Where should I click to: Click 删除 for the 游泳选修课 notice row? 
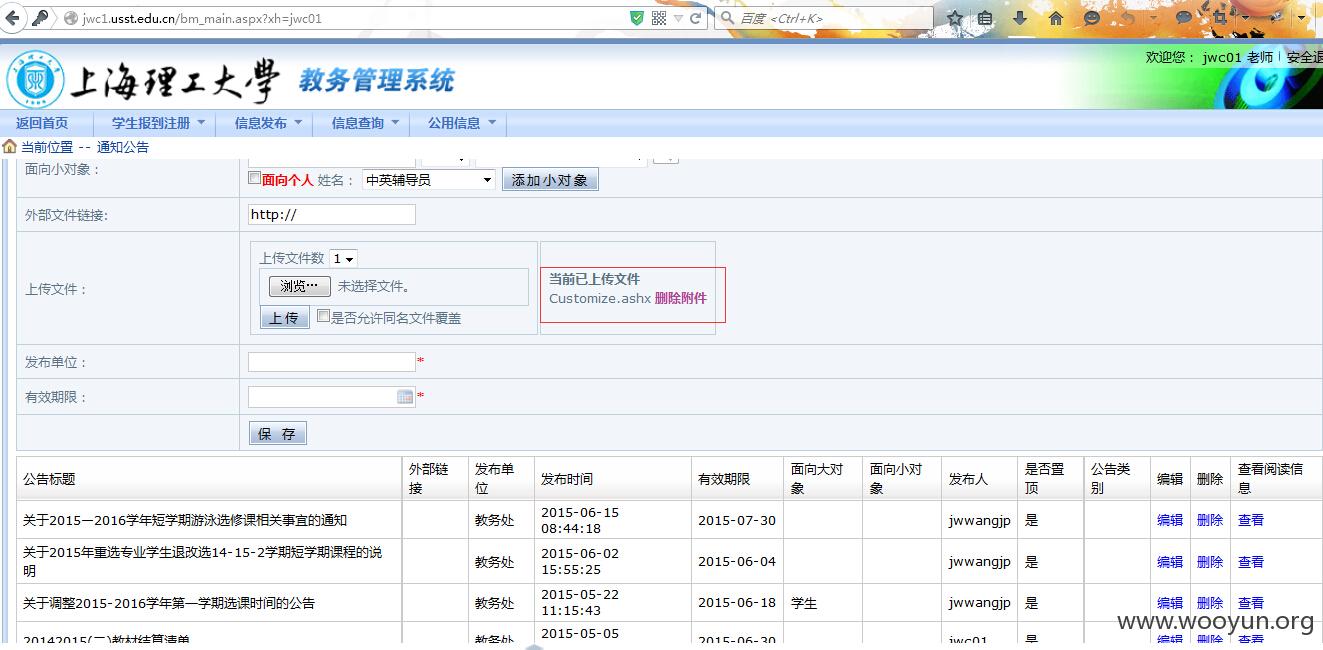pos(1210,520)
